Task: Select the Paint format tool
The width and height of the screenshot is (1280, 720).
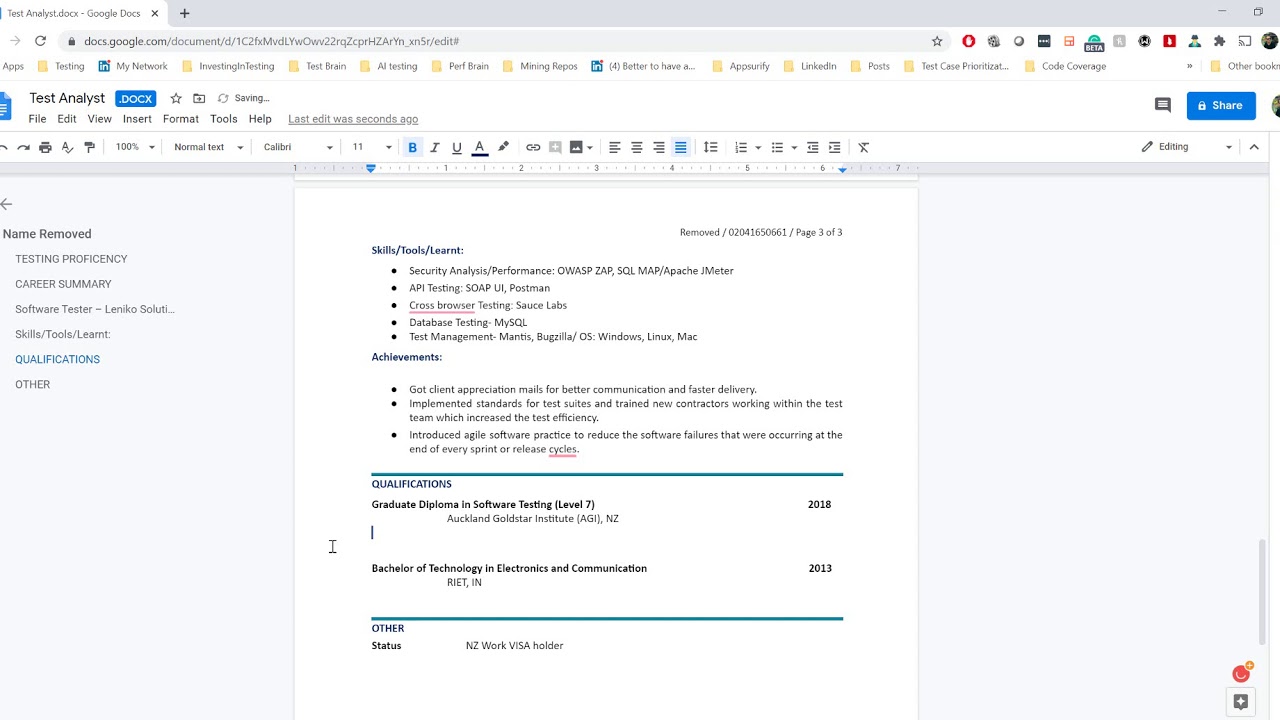Action: 89,147
